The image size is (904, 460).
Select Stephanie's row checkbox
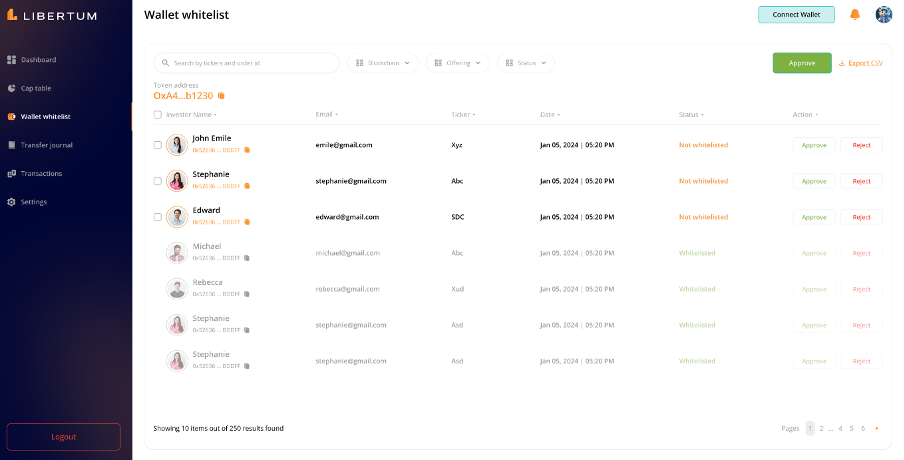pyautogui.click(x=157, y=181)
